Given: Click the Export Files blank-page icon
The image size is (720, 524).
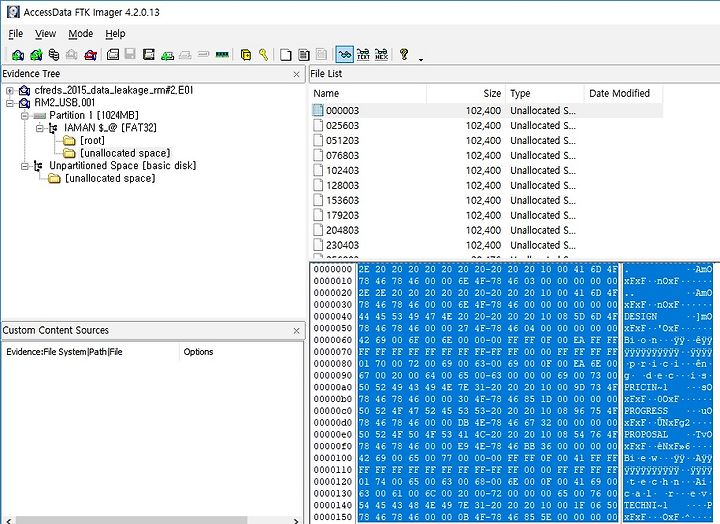Looking at the screenshot, I should pyautogui.click(x=286, y=55).
